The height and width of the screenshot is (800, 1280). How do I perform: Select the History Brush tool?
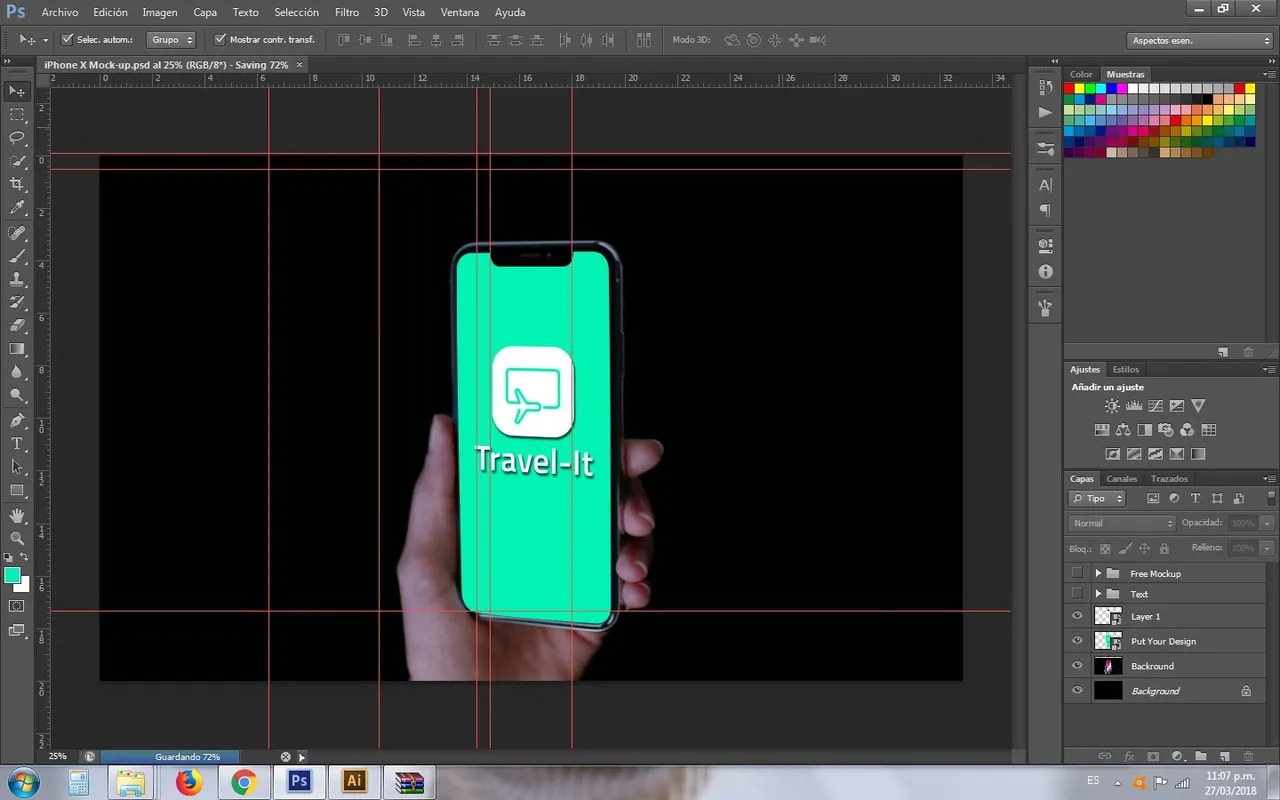tap(17, 302)
